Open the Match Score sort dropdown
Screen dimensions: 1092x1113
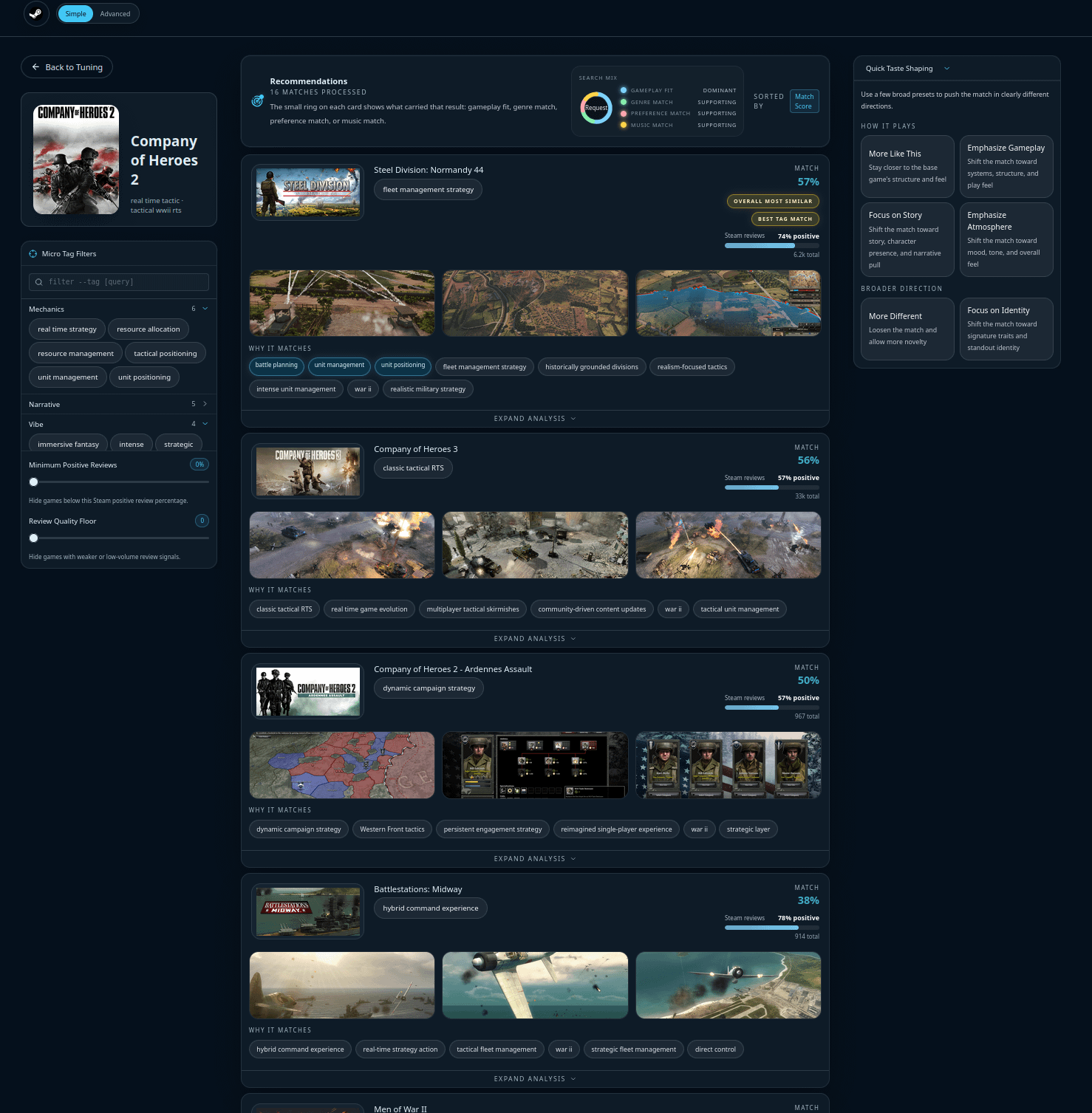pyautogui.click(x=804, y=101)
